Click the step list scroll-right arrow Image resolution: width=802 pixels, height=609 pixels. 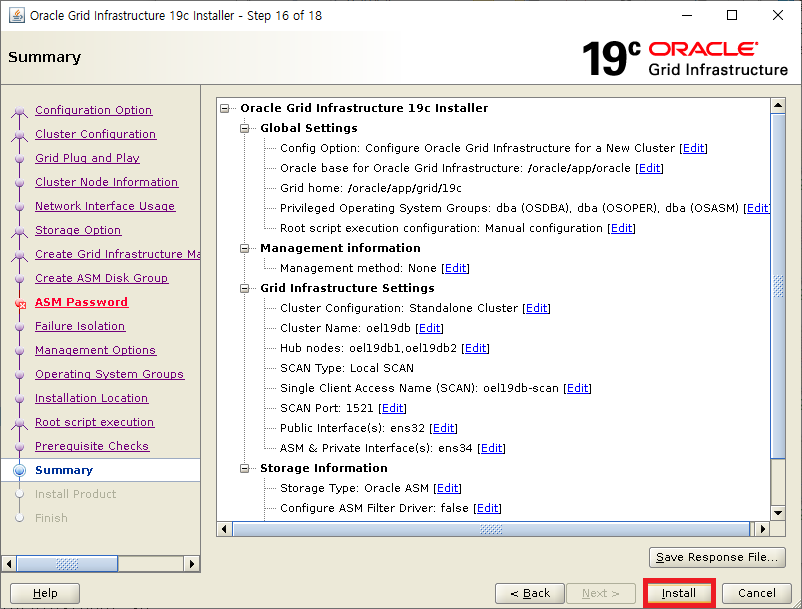(192, 564)
